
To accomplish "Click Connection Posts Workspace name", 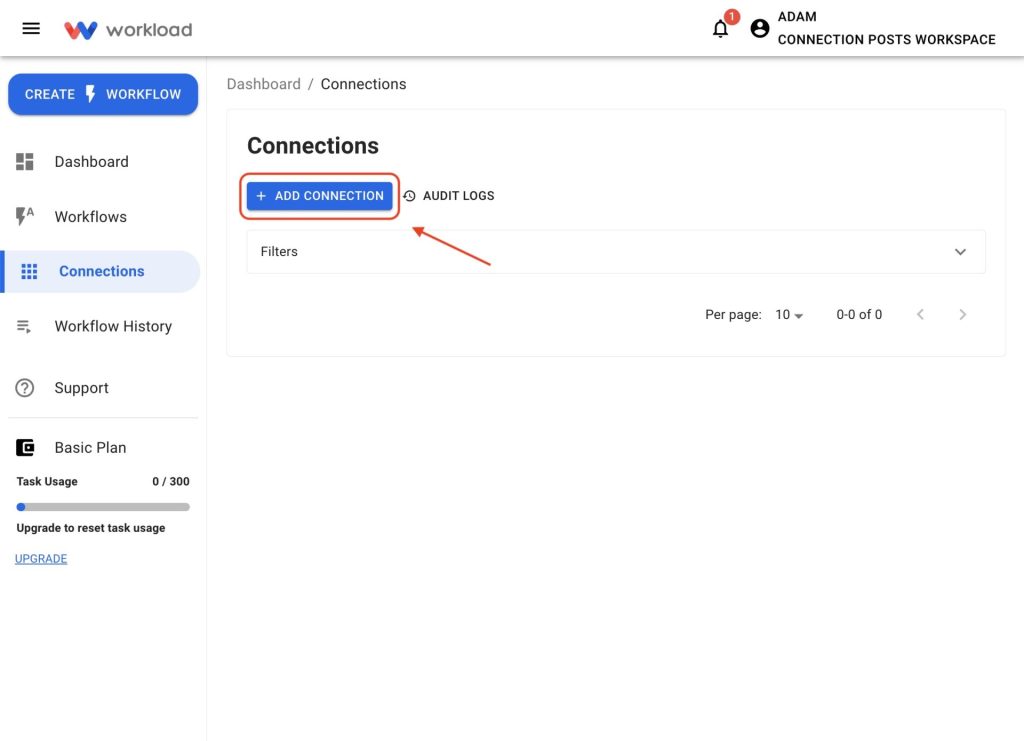I will 886,39.
